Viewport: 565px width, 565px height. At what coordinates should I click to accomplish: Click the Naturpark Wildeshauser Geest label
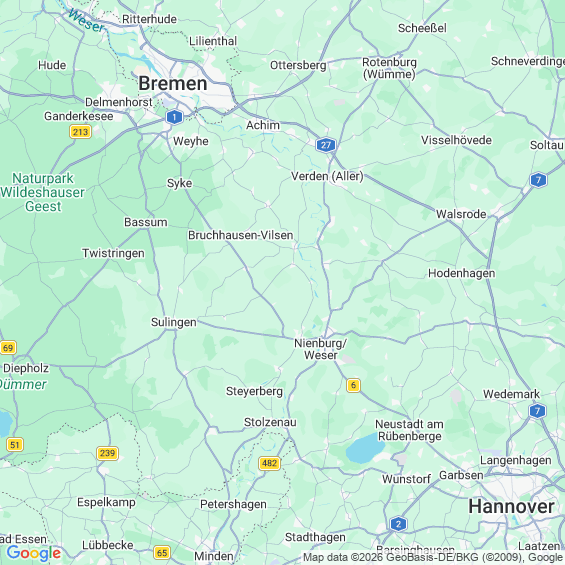(43, 192)
